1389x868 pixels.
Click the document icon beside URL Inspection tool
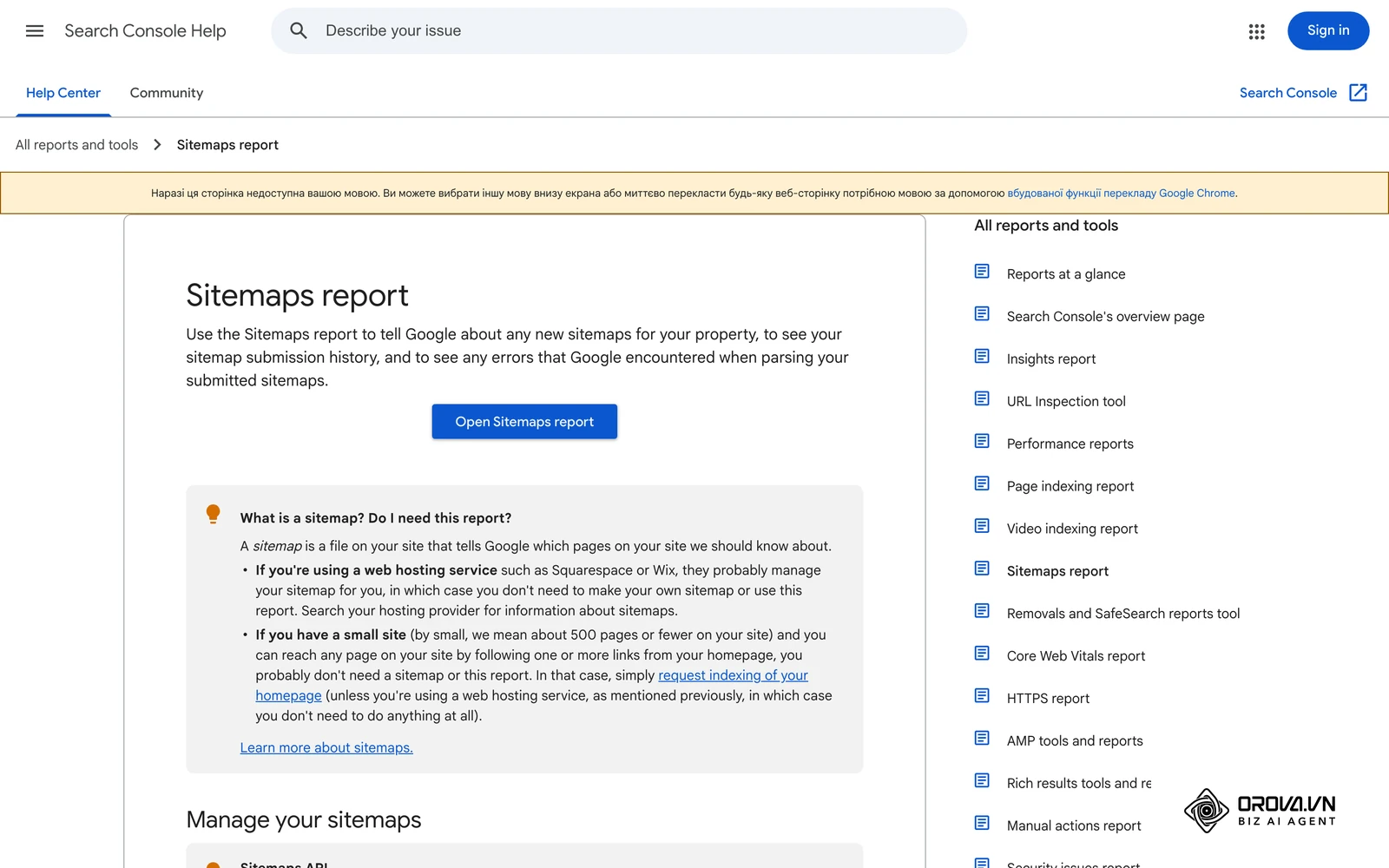coord(982,399)
